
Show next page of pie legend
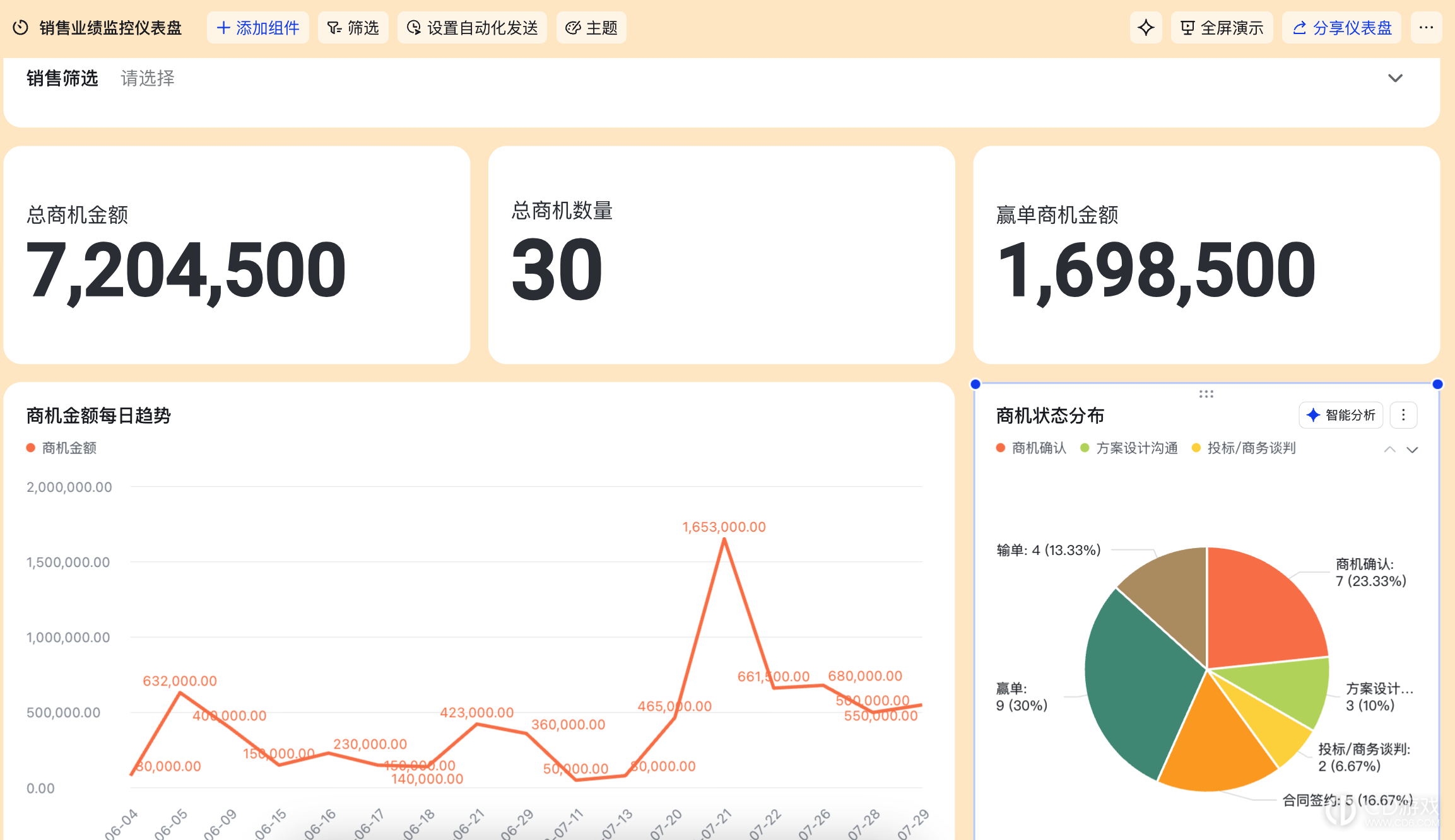[x=1413, y=450]
